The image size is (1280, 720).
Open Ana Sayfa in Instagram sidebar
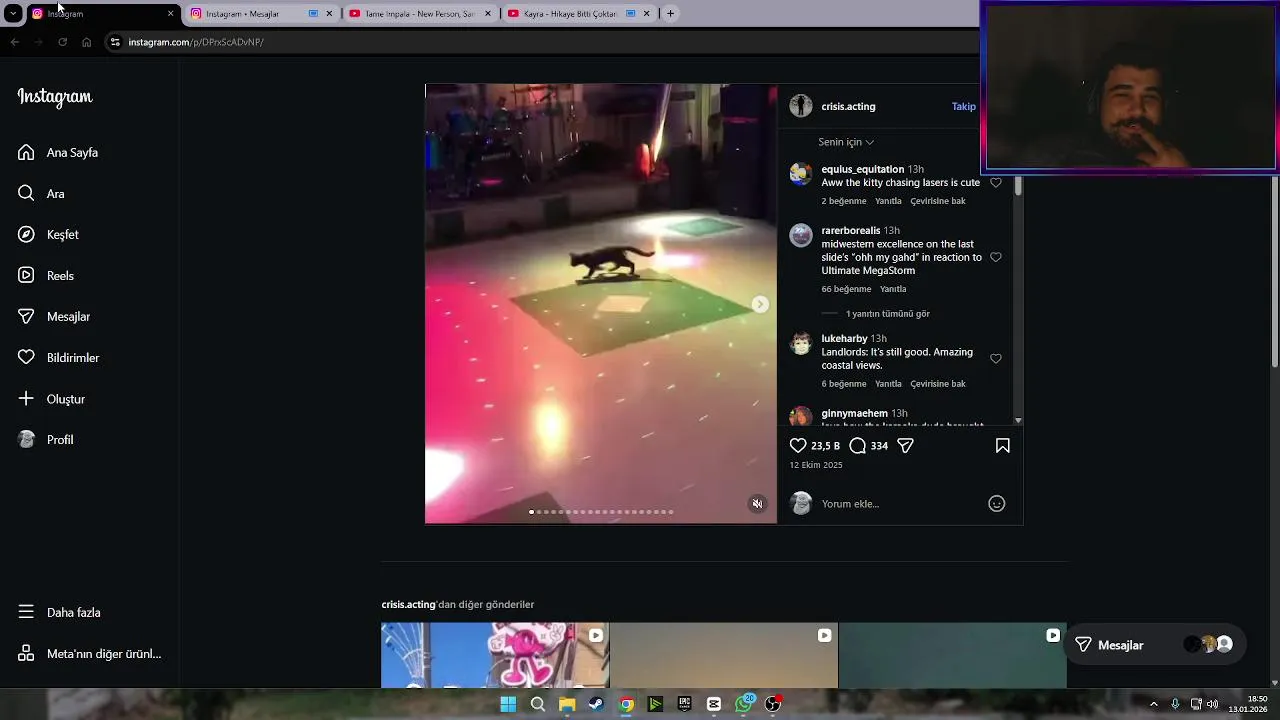click(58, 152)
